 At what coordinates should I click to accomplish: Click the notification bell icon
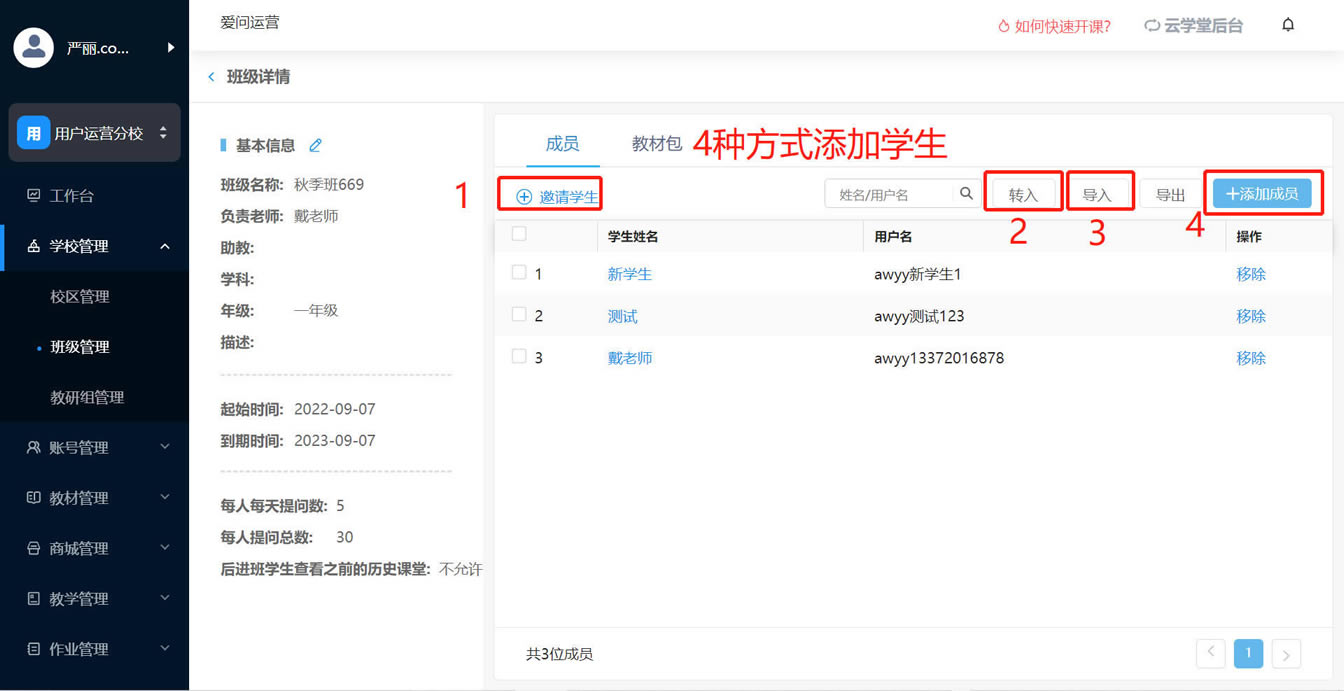1288,25
